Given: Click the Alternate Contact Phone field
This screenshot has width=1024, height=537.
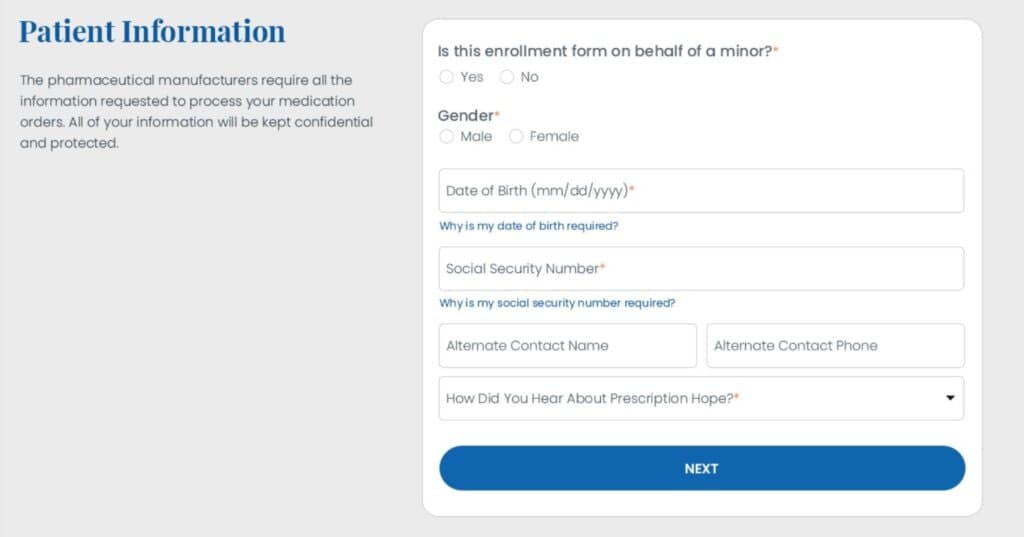Looking at the screenshot, I should coord(835,346).
